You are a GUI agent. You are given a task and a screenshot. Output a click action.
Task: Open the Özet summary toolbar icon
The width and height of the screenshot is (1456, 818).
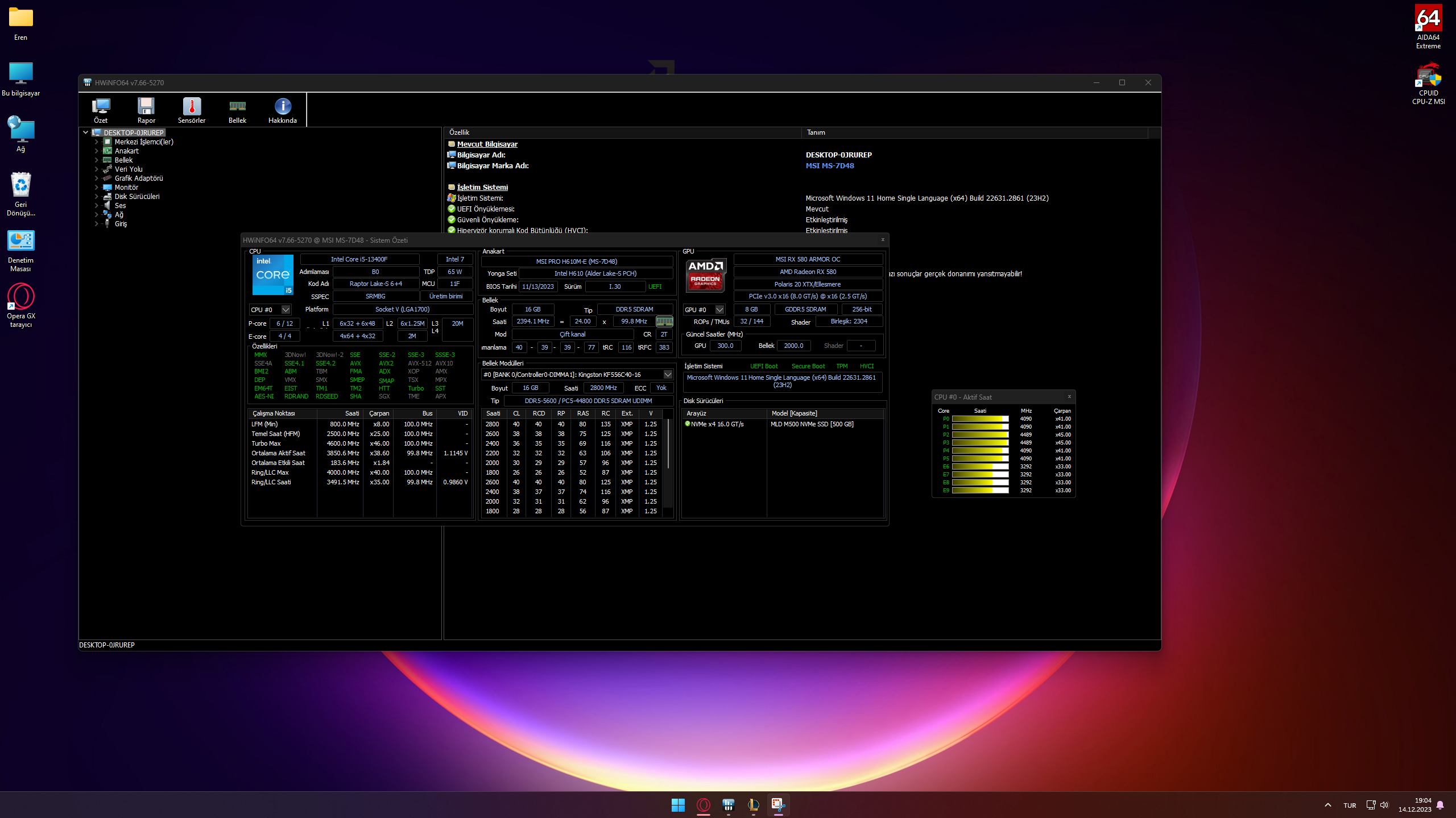click(x=101, y=106)
